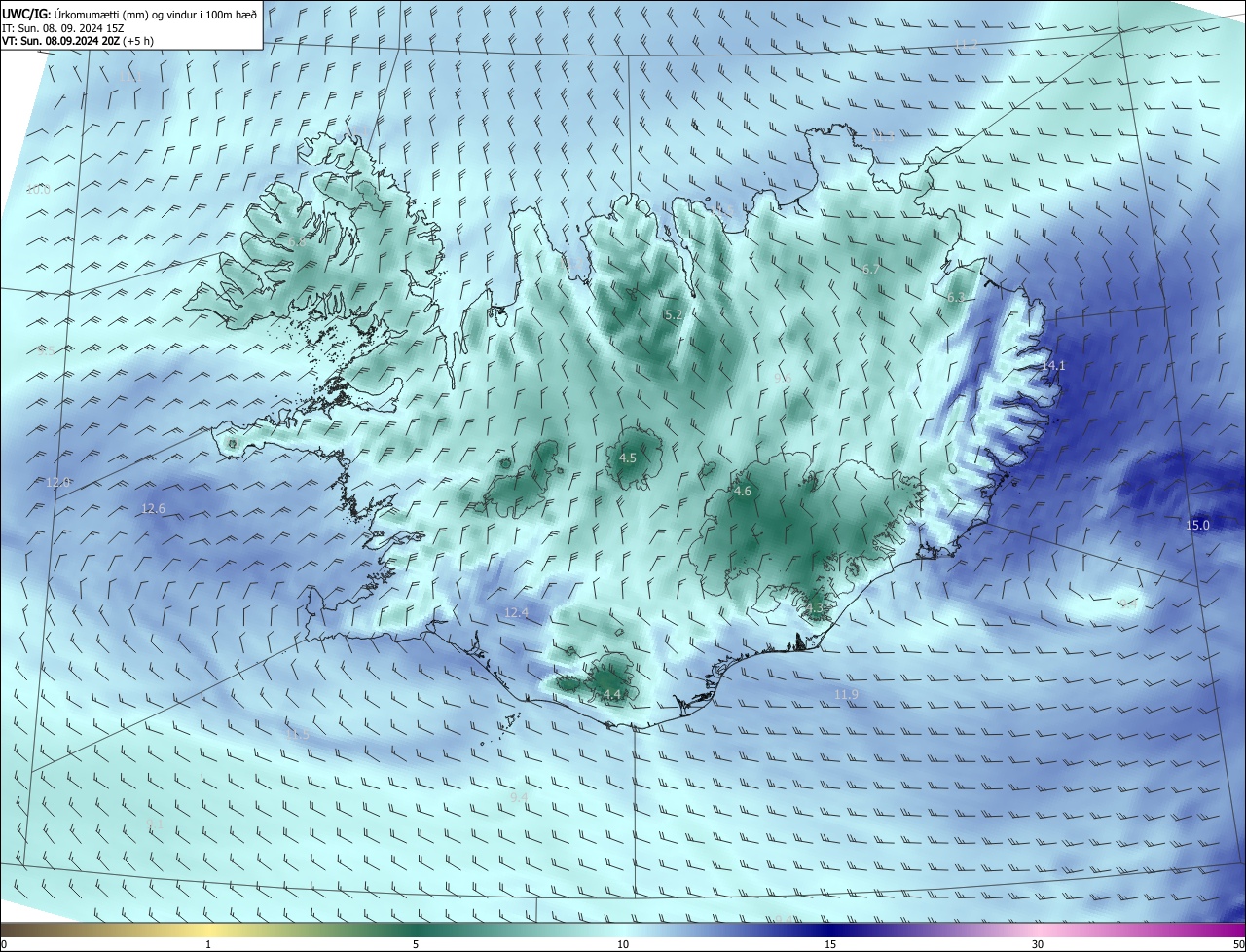Pick the 4.4 value near the south coast

(x=611, y=694)
